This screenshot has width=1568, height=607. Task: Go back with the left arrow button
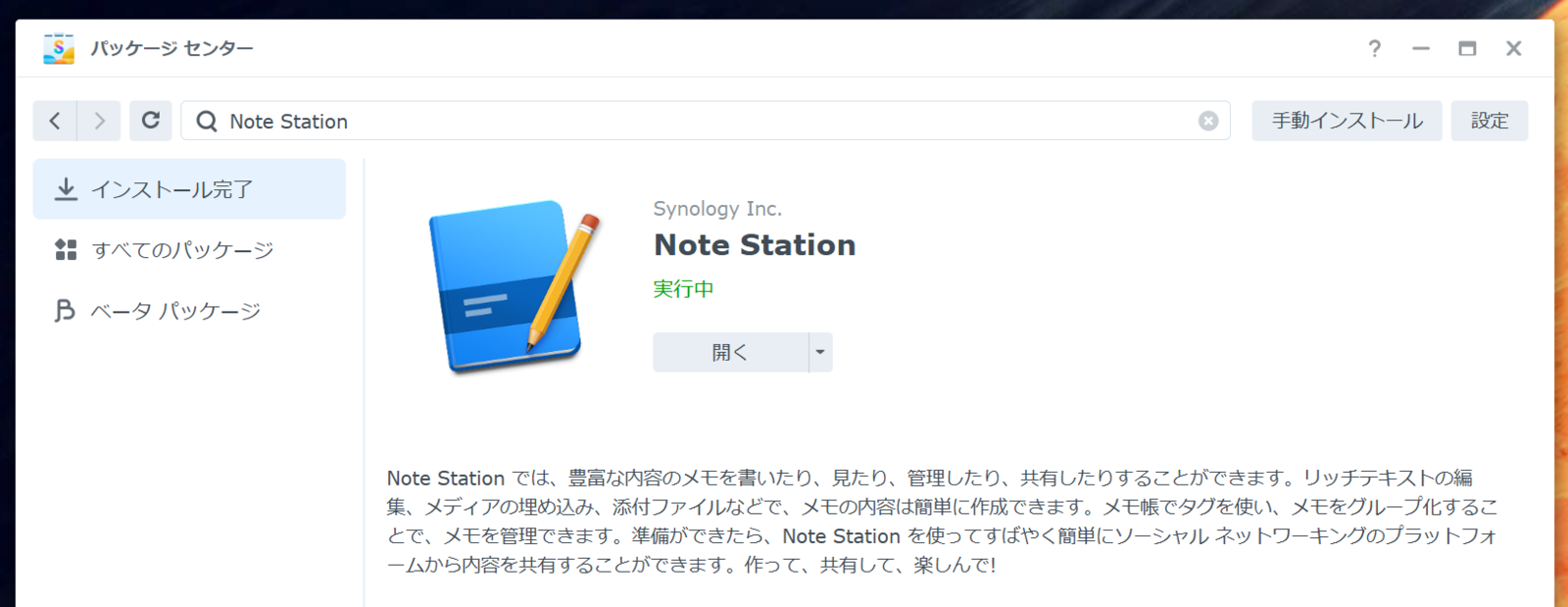pyautogui.click(x=55, y=121)
